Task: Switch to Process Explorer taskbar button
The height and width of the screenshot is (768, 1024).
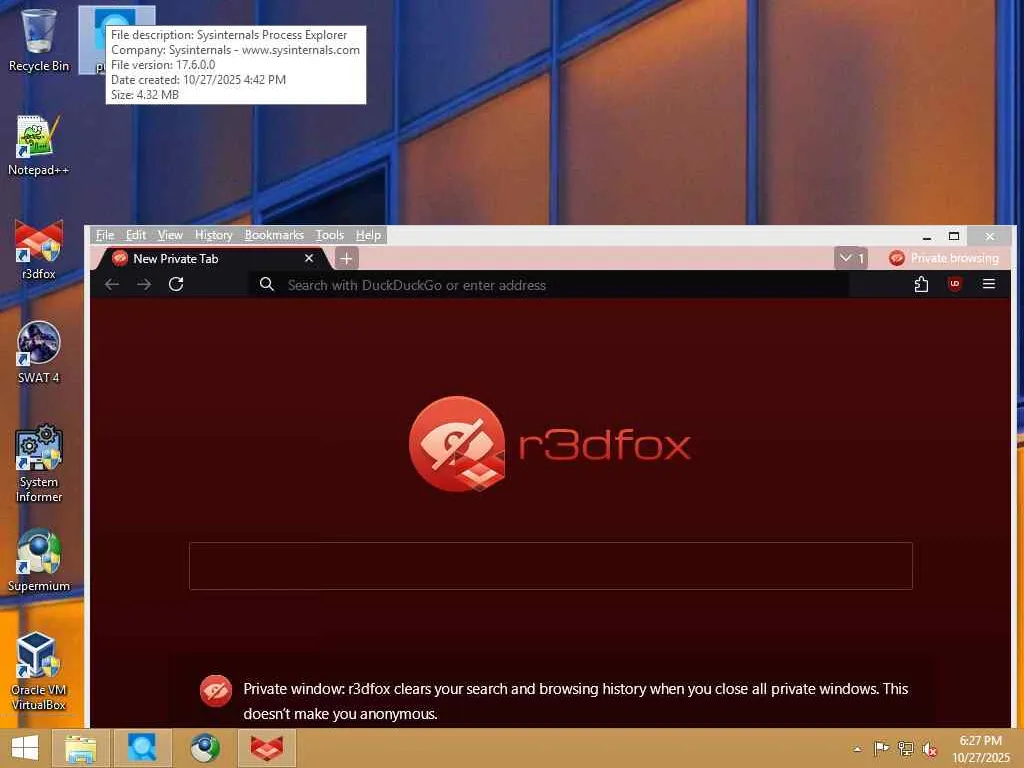Action: point(142,748)
